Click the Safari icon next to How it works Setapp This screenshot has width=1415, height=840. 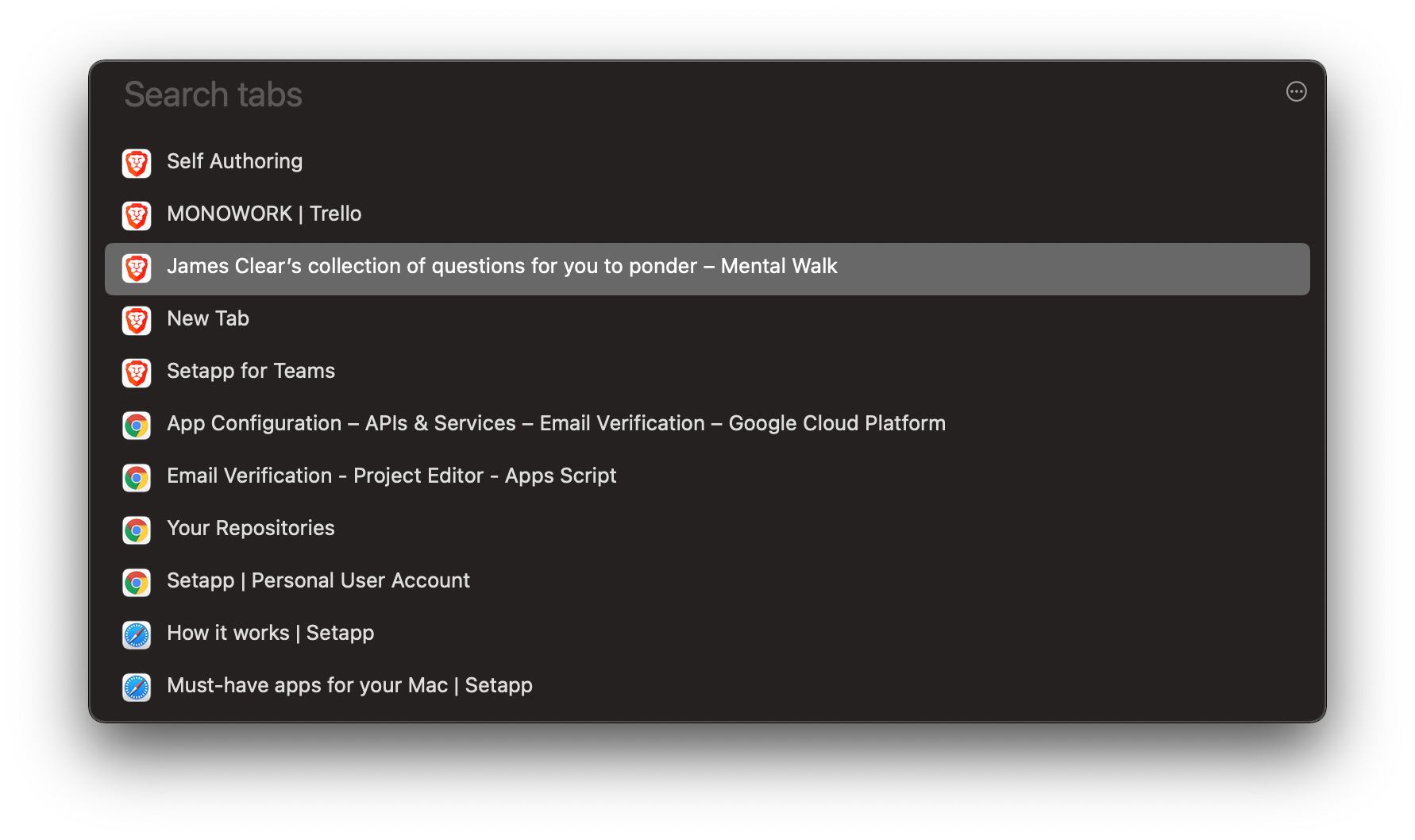click(x=136, y=634)
